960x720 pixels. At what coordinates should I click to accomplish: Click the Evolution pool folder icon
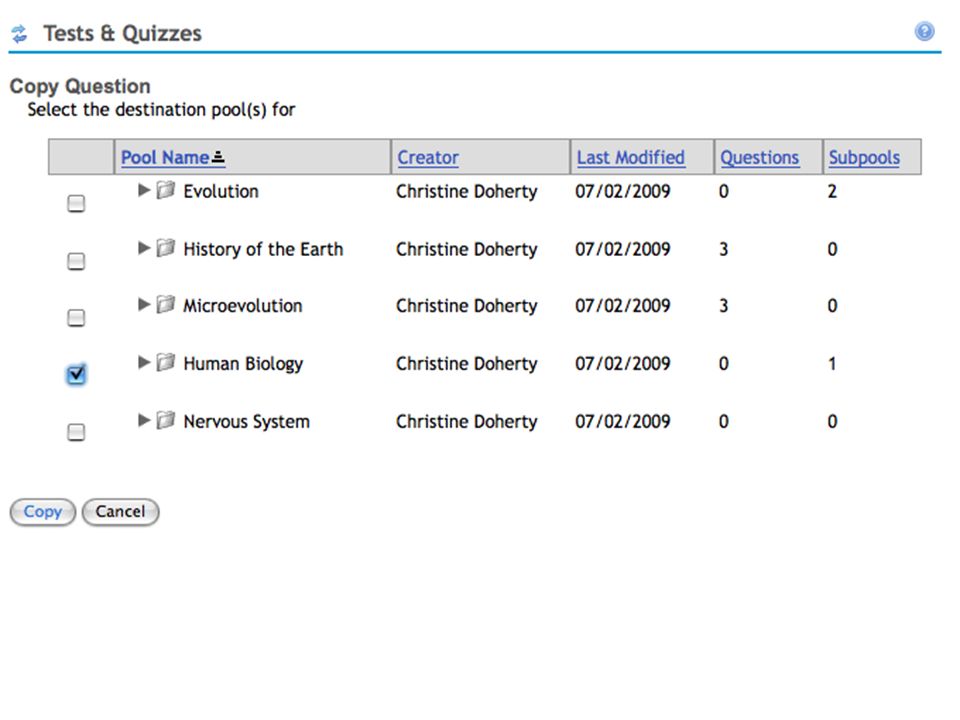click(165, 190)
